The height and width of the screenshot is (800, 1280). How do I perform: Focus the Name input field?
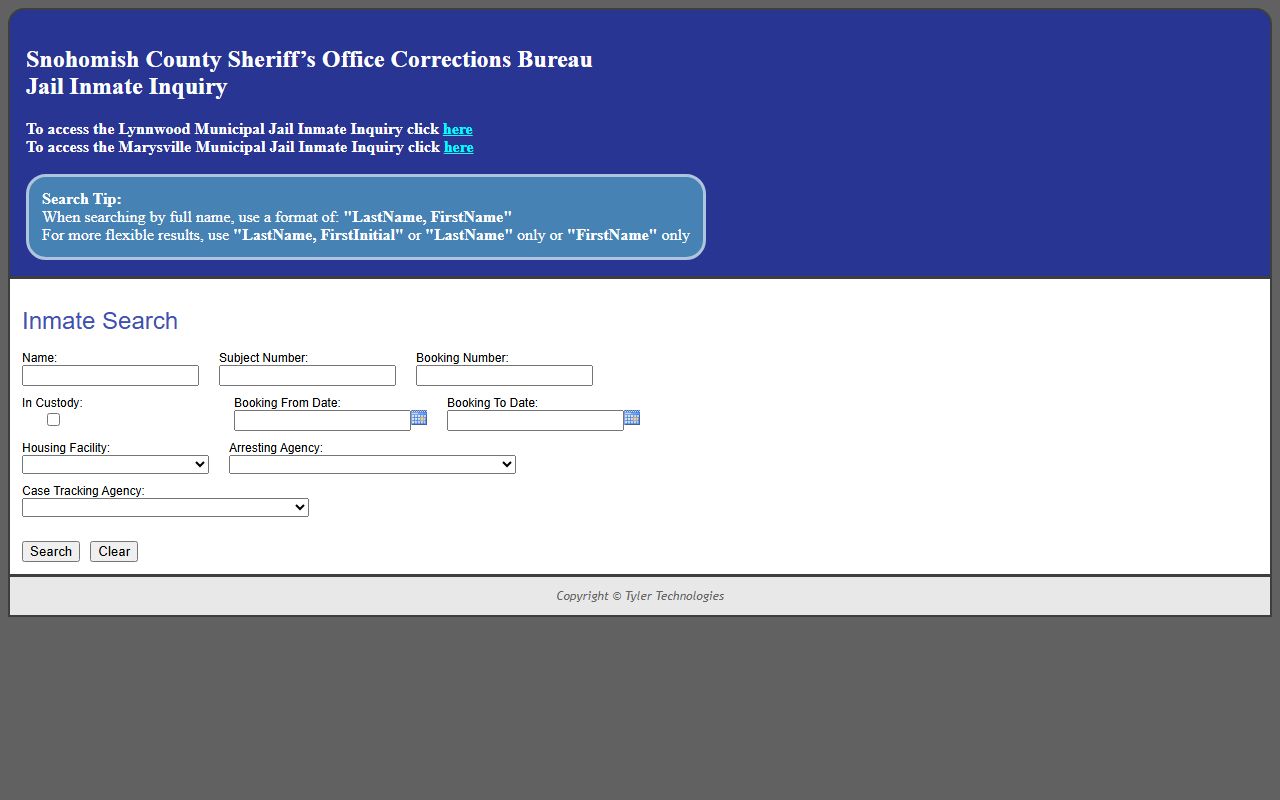pyautogui.click(x=110, y=376)
